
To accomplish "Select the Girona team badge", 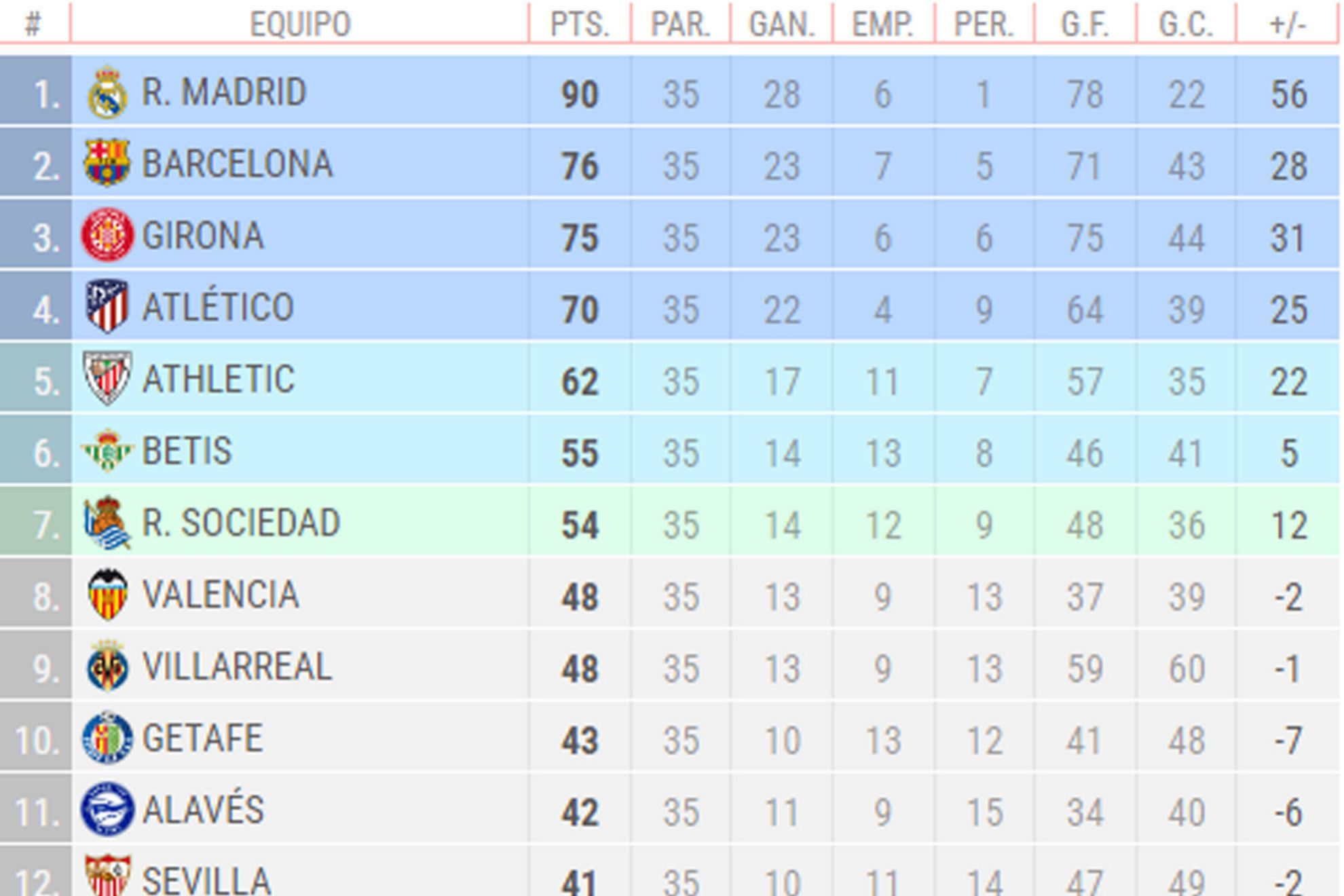I will (107, 235).
